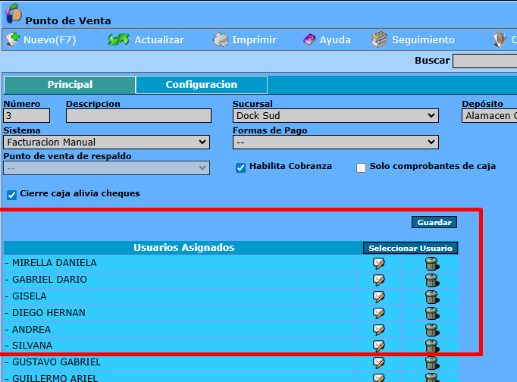Remove SILVANA using the trash icon
This screenshot has width=517, height=382.
(x=432, y=346)
